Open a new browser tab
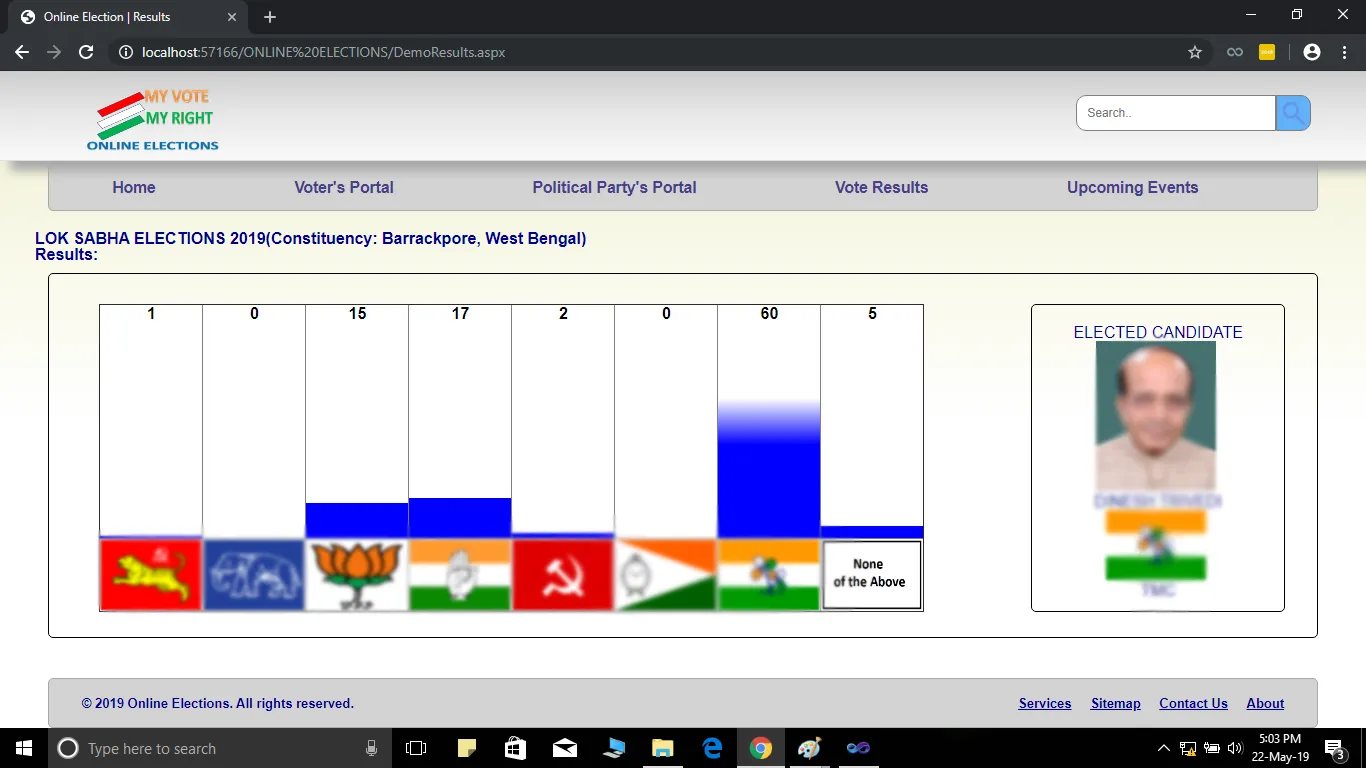Image resolution: width=1366 pixels, height=768 pixels. click(270, 17)
